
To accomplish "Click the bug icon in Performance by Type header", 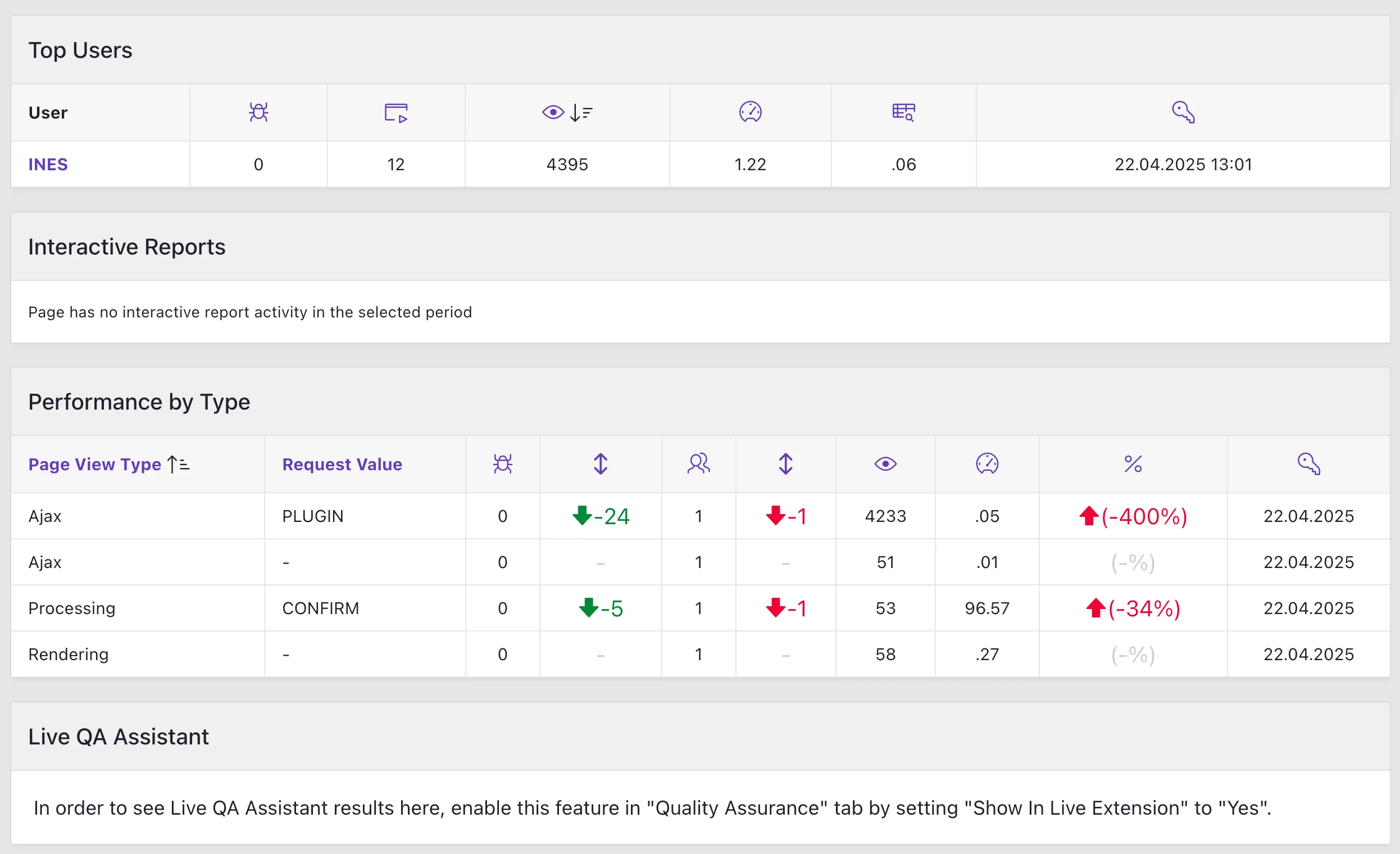I will coord(502,464).
